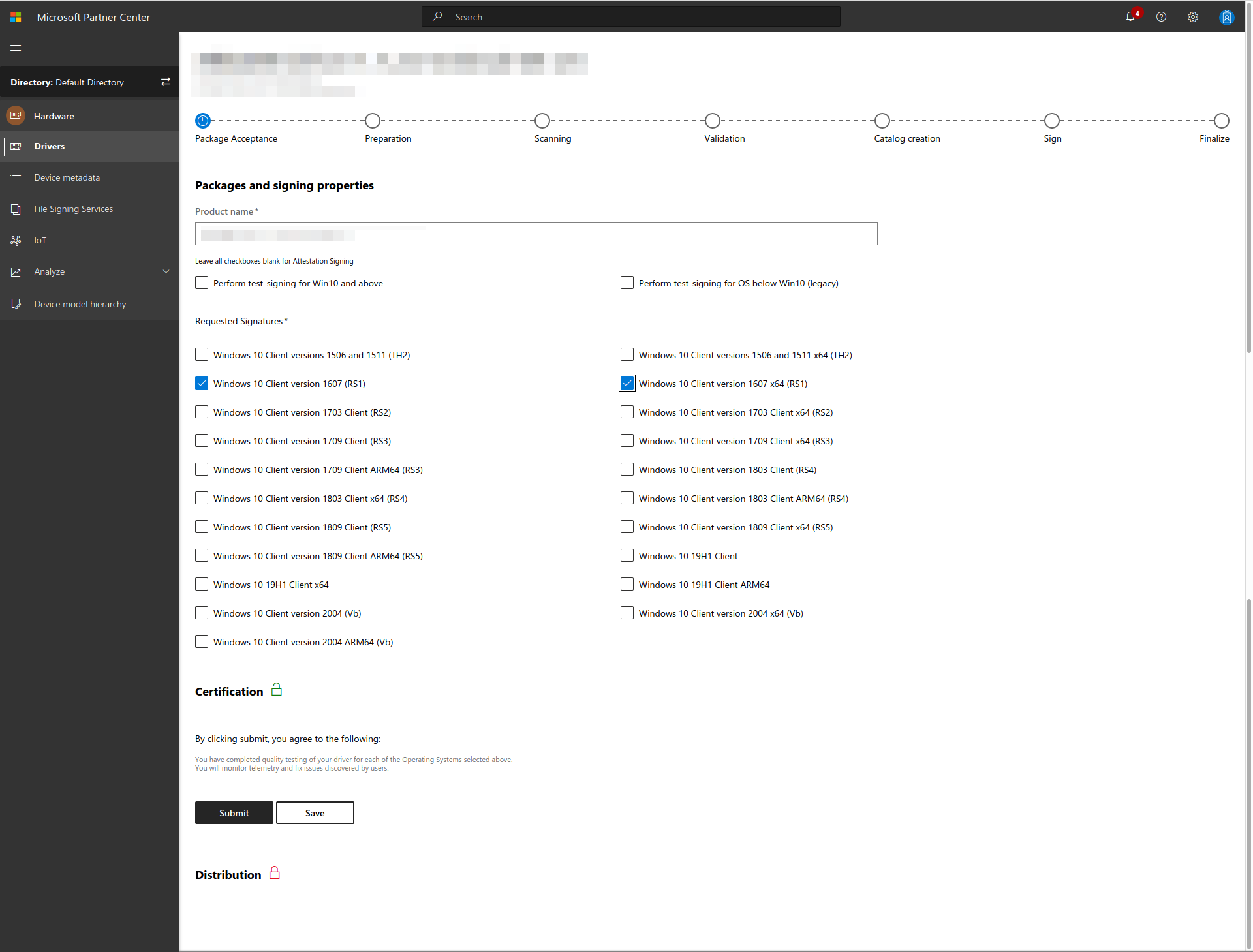Click the green Certification lock icon

[x=277, y=690]
